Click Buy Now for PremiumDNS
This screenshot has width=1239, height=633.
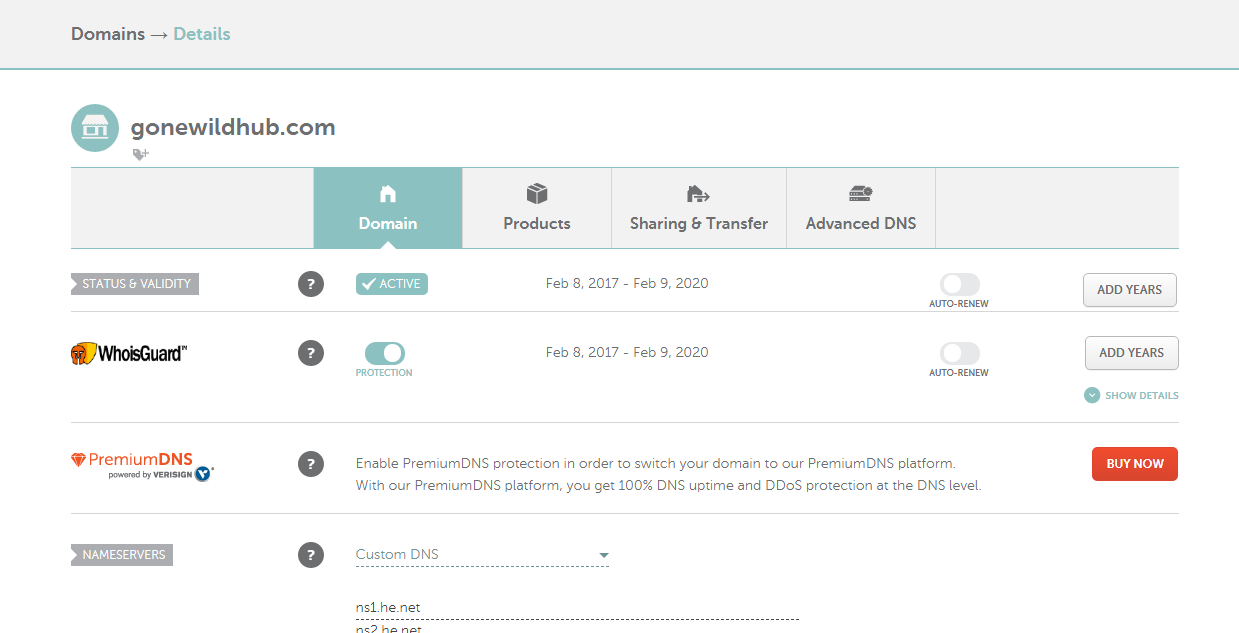[x=1135, y=464]
